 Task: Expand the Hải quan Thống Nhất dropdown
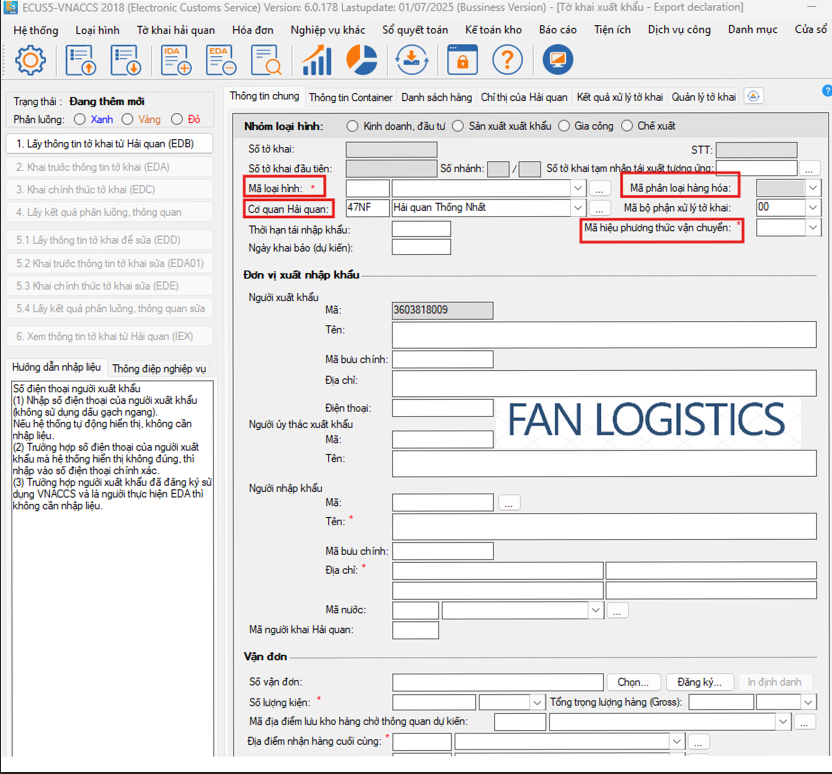578,208
